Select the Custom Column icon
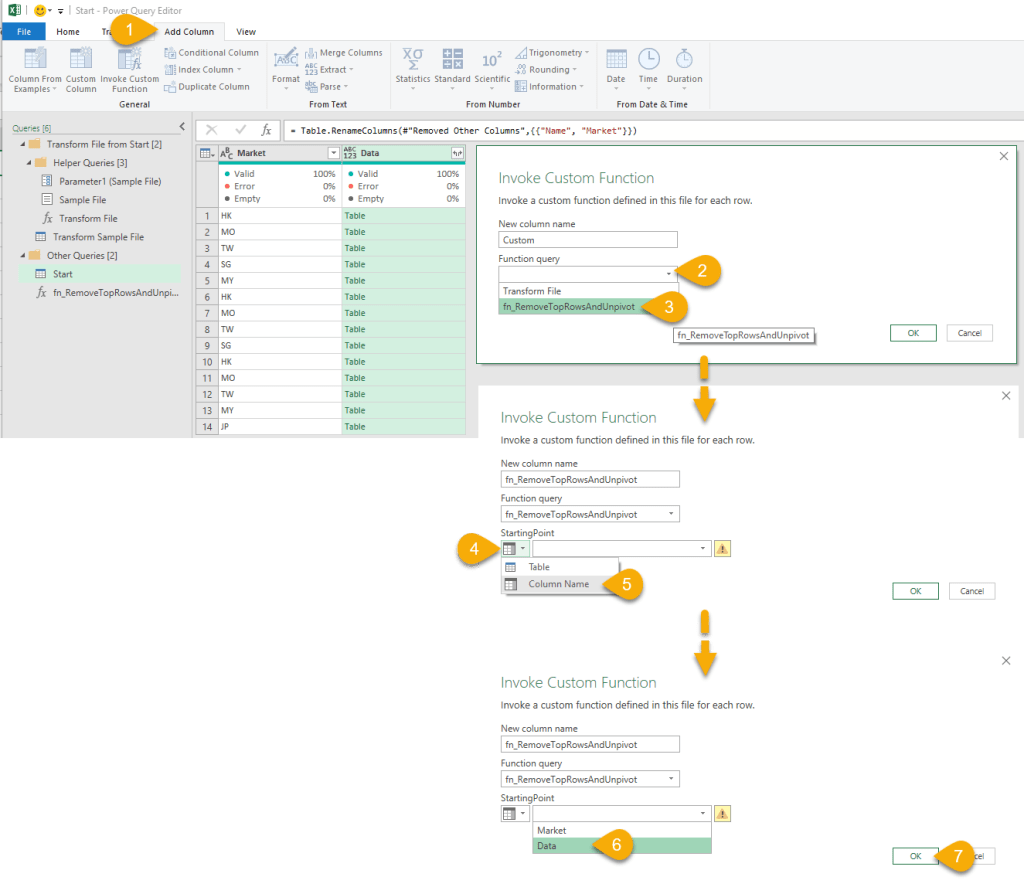Viewport: 1024px width, 887px height. [81, 60]
